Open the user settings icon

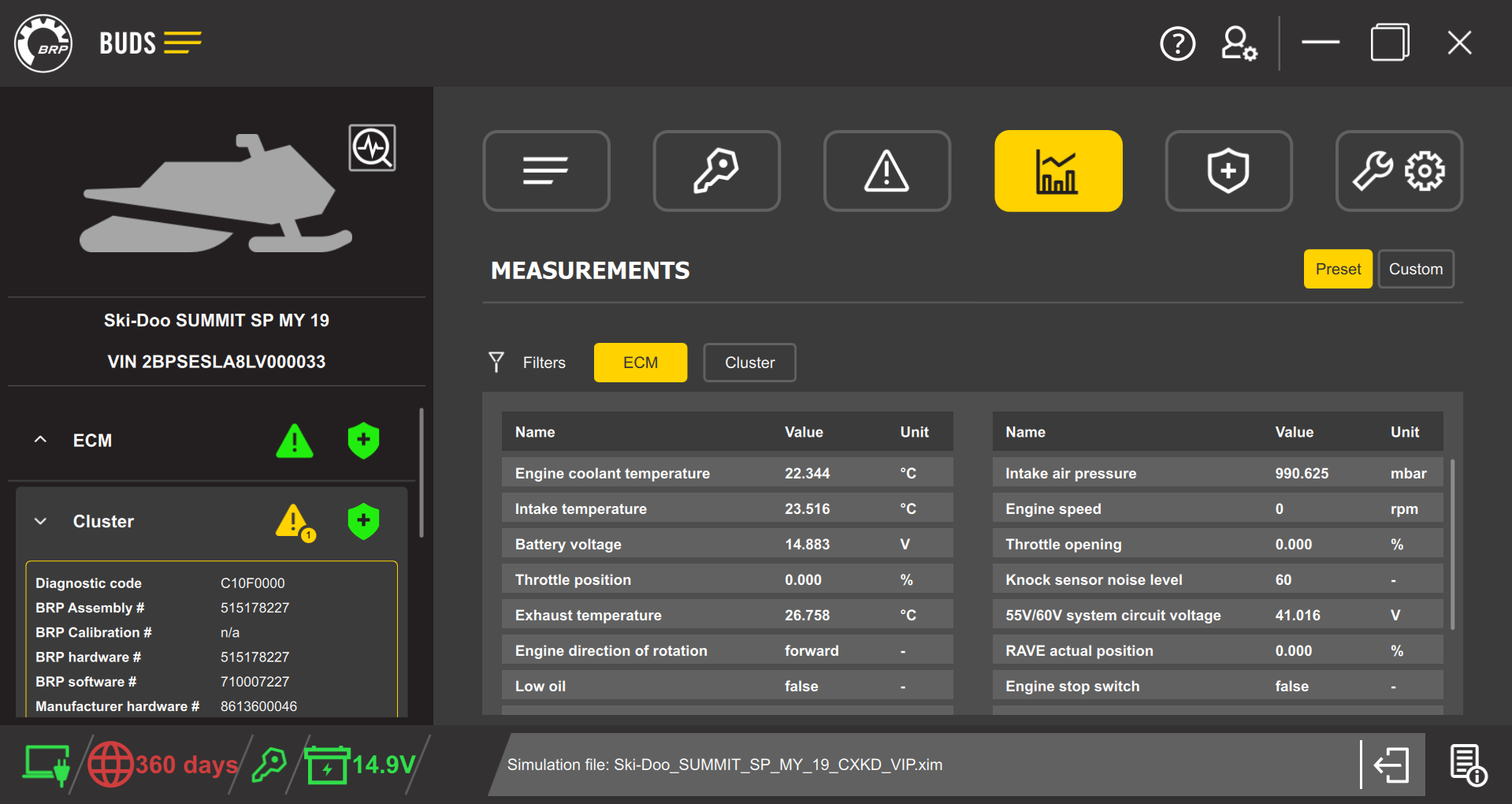click(x=1239, y=43)
